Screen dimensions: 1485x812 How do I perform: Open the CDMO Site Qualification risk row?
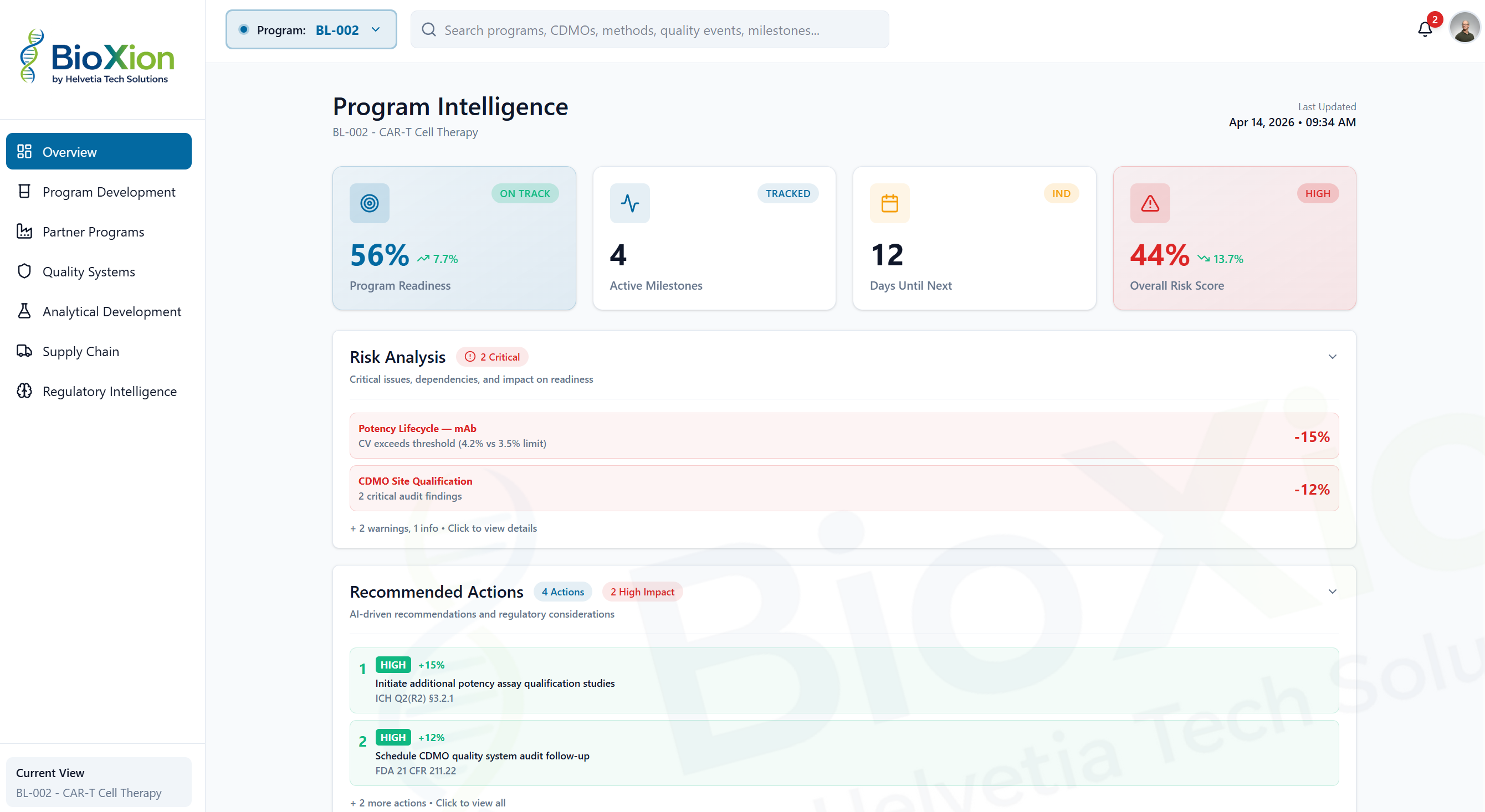844,488
